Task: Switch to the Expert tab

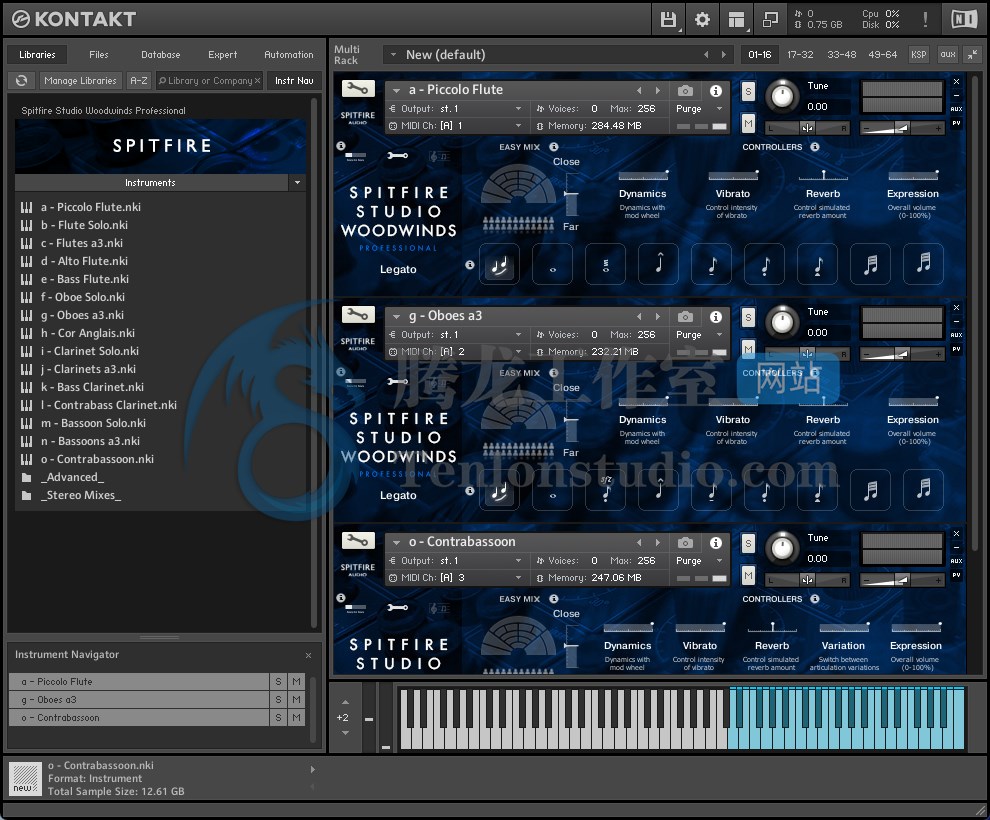Action: 222,55
